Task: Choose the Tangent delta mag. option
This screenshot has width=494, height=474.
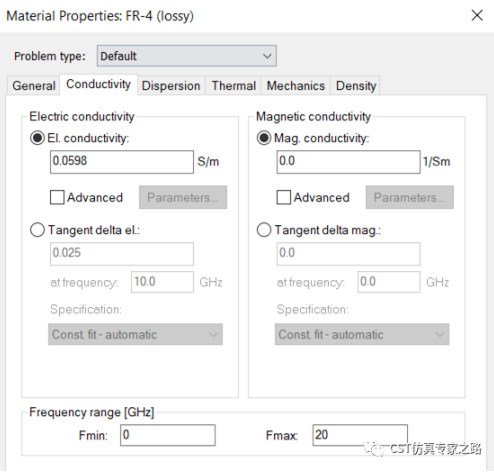Action: 264,230
